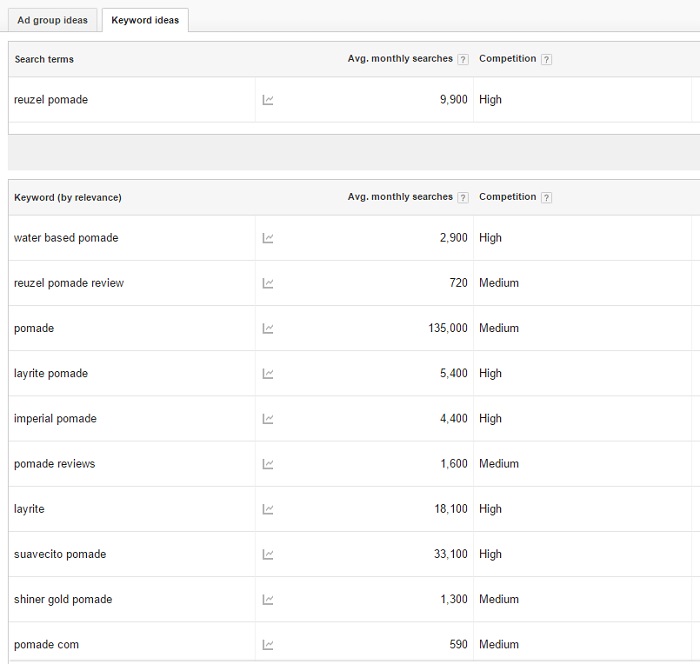
Task: Sort by Keyword (by relevance) column header
Action: 68,197
